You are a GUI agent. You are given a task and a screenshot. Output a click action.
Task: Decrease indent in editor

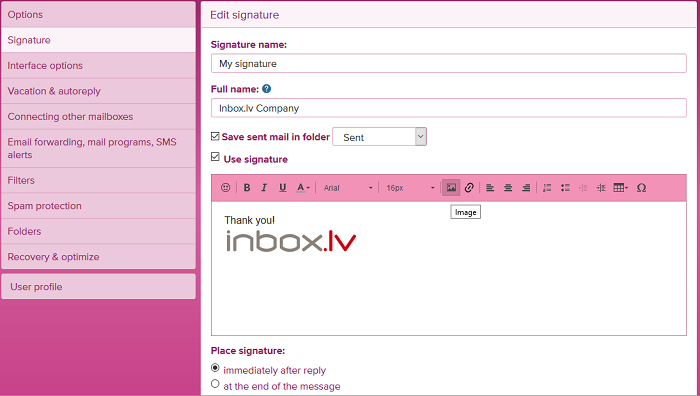pos(583,188)
